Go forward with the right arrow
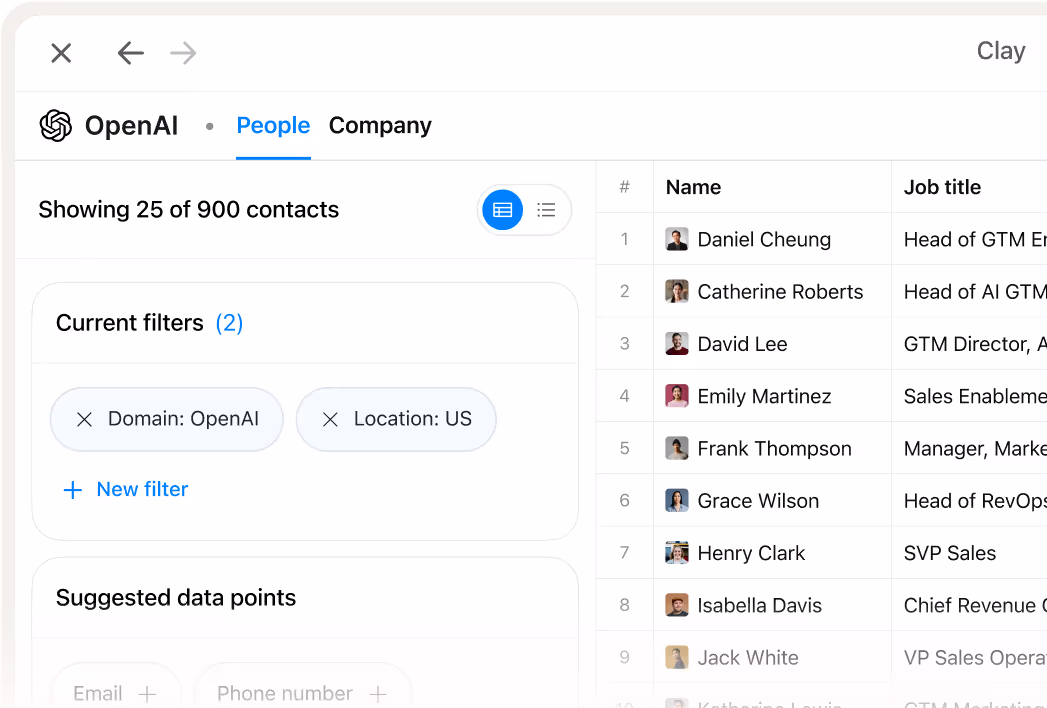The width and height of the screenshot is (1047, 708). (x=183, y=53)
